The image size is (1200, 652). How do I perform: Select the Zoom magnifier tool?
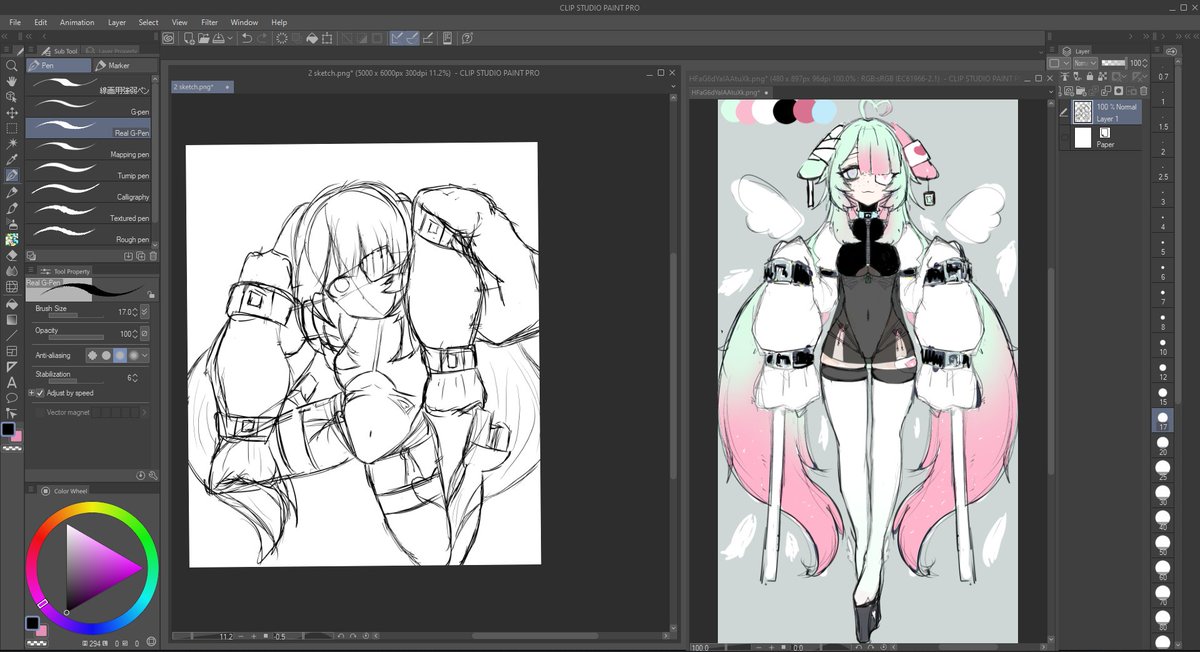coord(11,65)
